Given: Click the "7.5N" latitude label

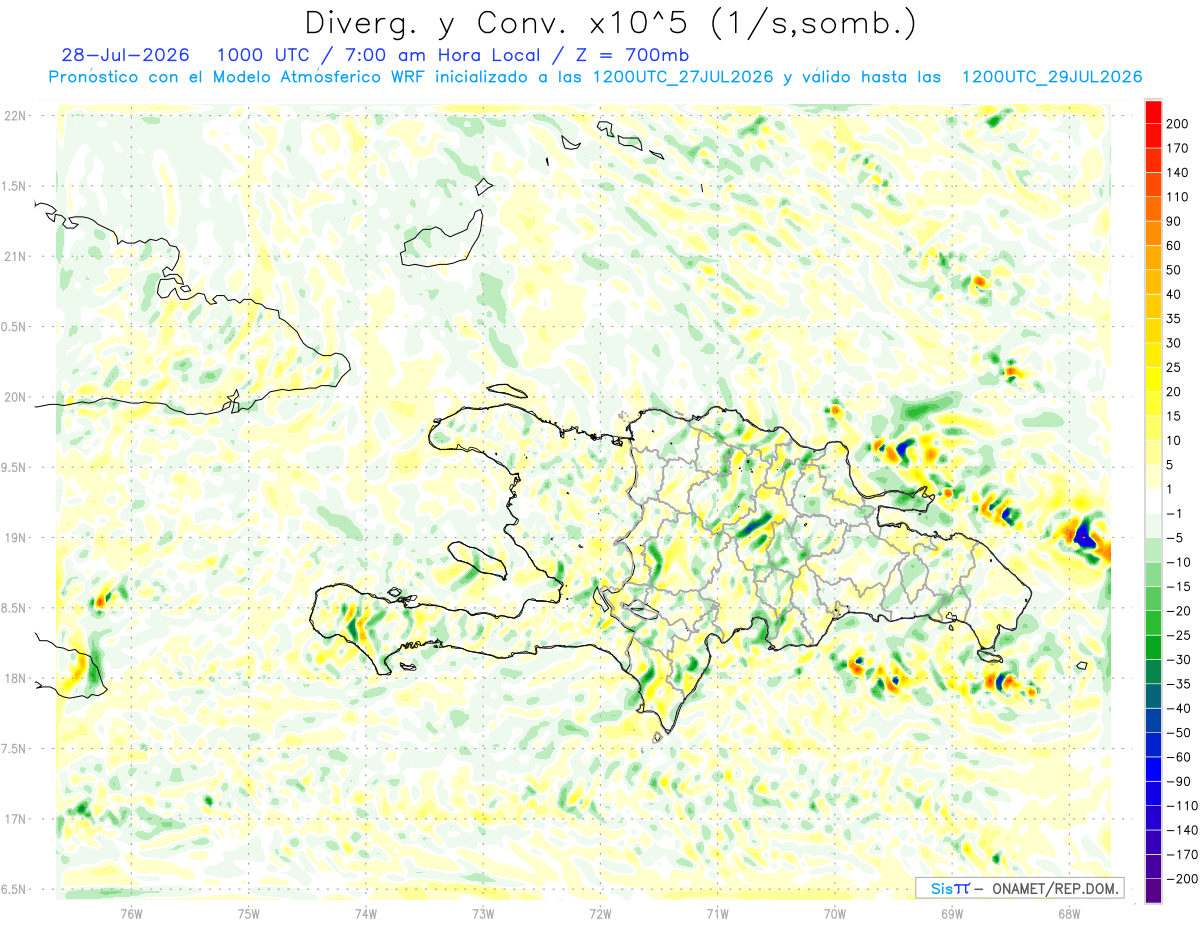Looking at the screenshot, I should [x=14, y=749].
